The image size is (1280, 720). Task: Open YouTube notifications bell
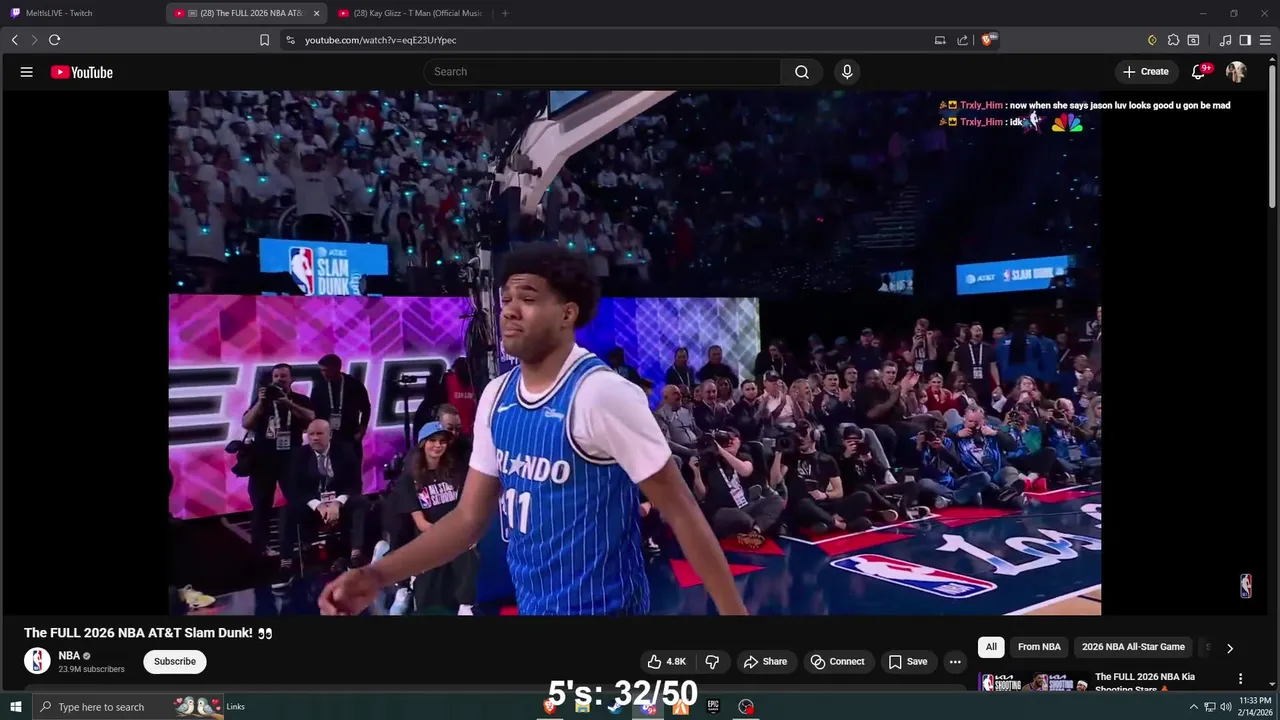(1199, 72)
